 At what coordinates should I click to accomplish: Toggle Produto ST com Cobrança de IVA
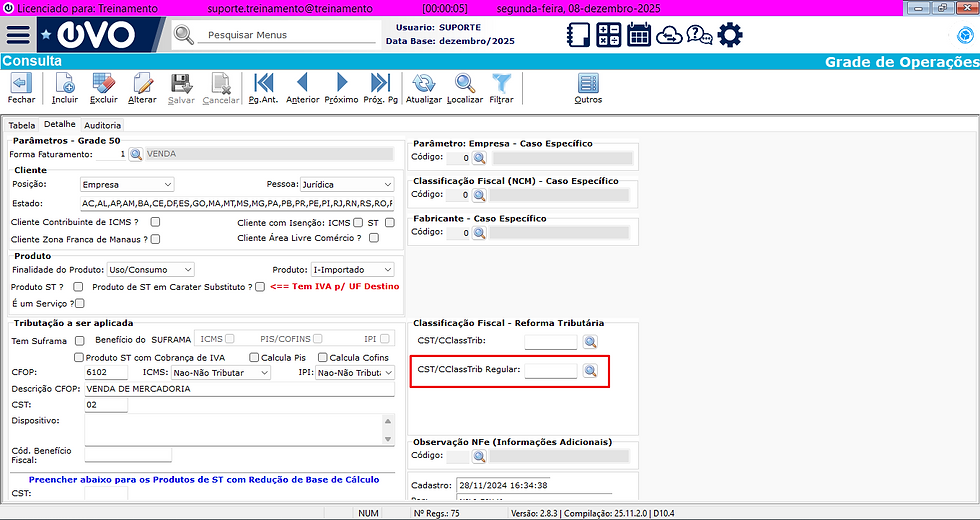click(79, 358)
